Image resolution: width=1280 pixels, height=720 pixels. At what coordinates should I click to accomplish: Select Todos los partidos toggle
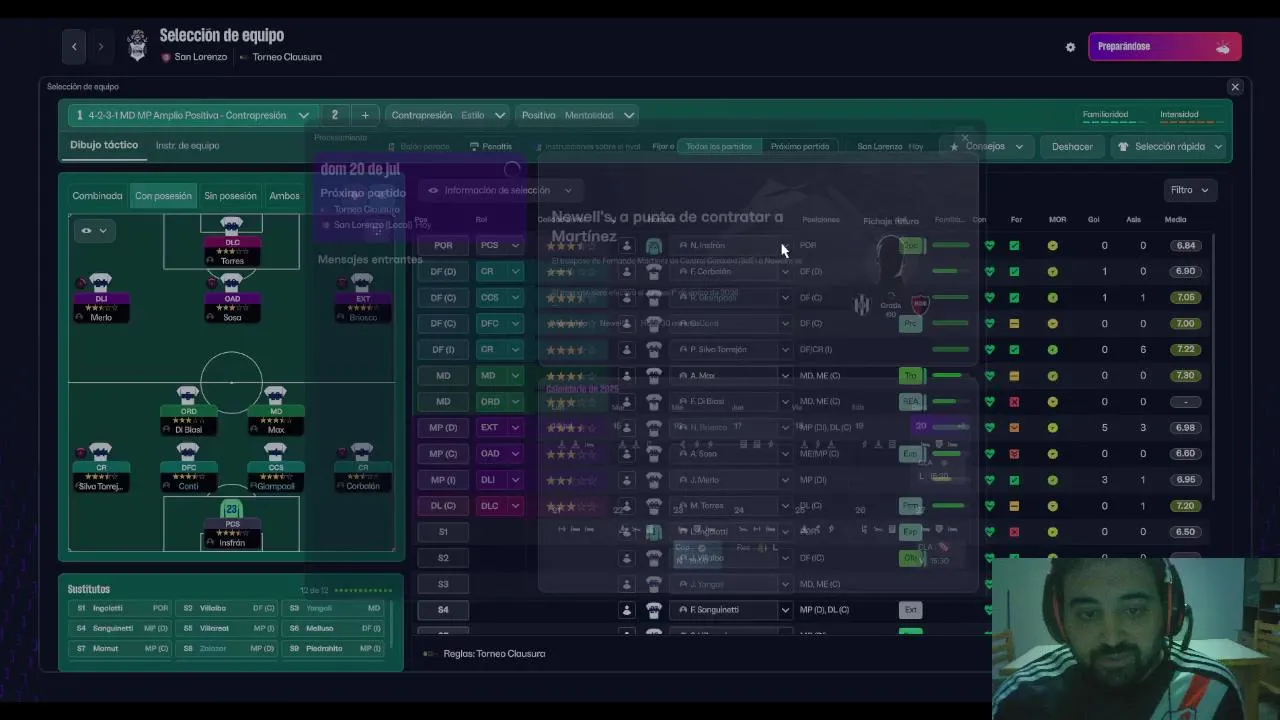coord(718,146)
